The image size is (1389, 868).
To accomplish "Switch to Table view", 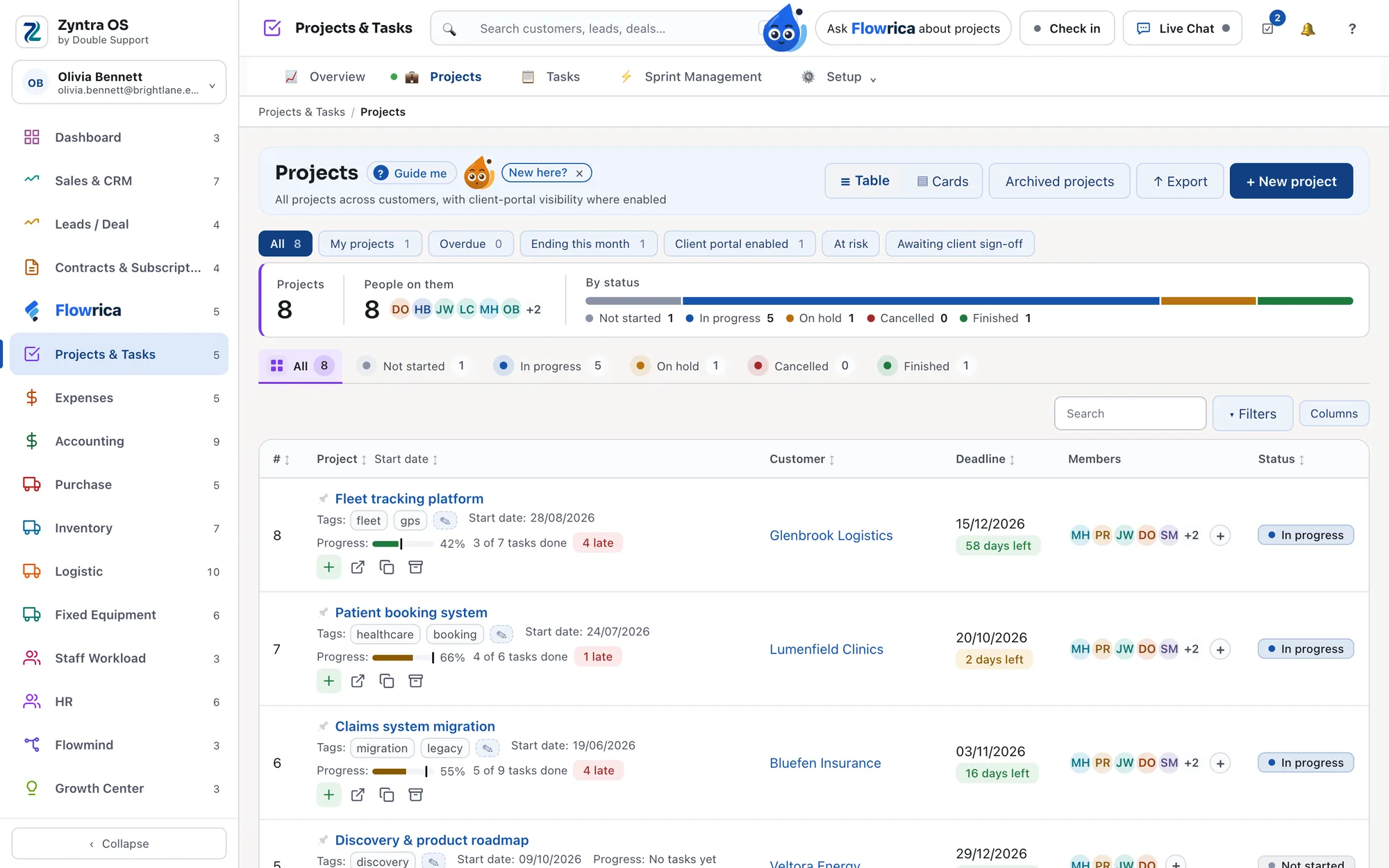I will click(865, 181).
